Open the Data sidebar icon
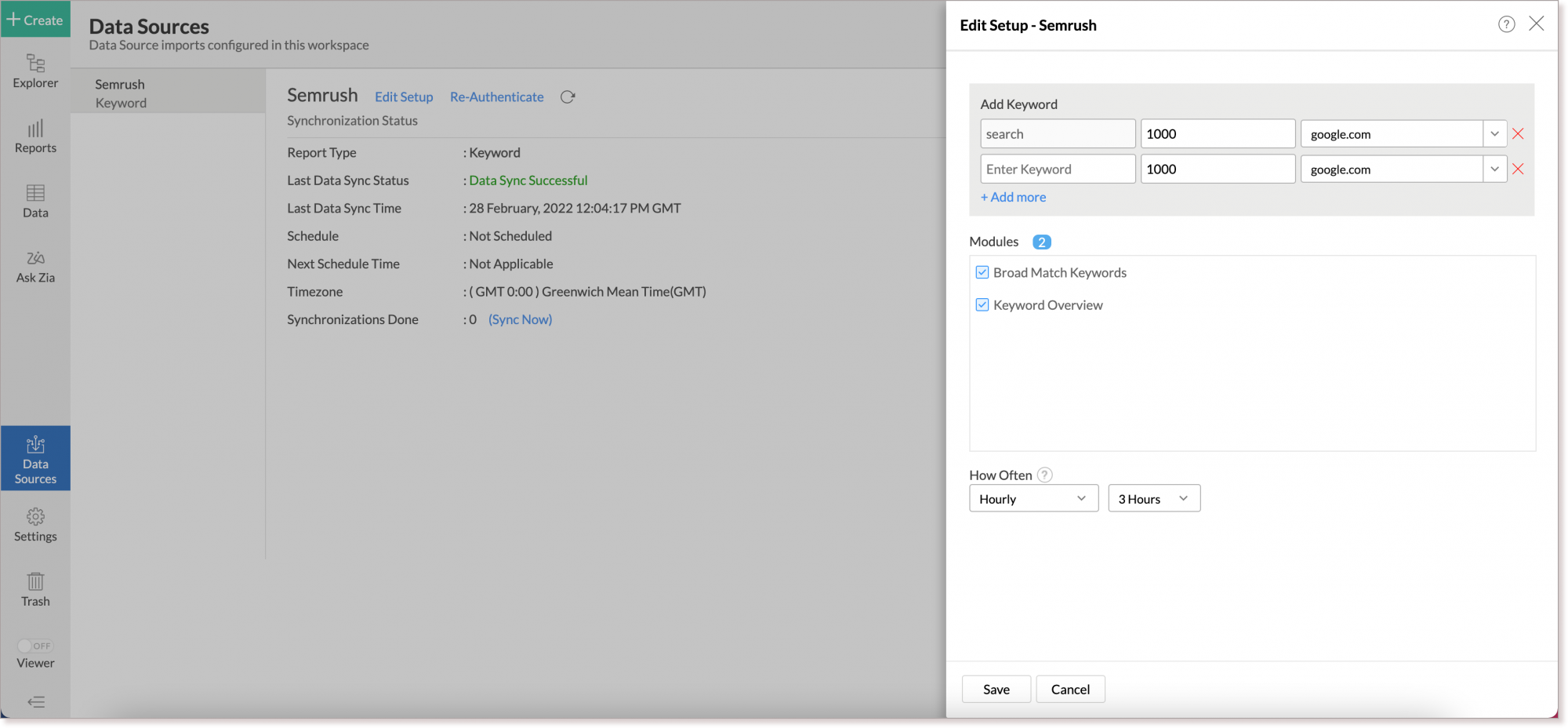 click(35, 202)
